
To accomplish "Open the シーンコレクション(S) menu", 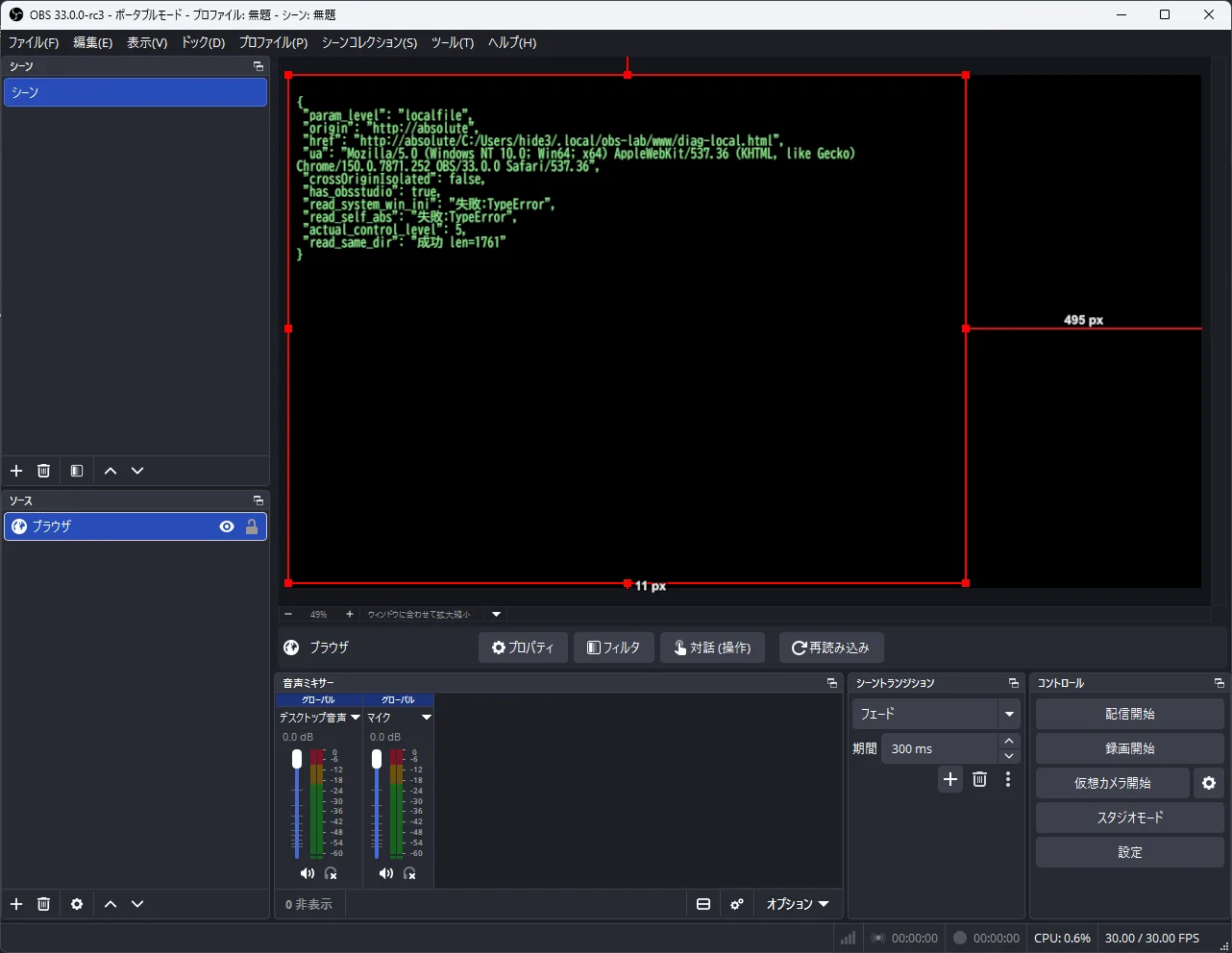I will click(369, 42).
